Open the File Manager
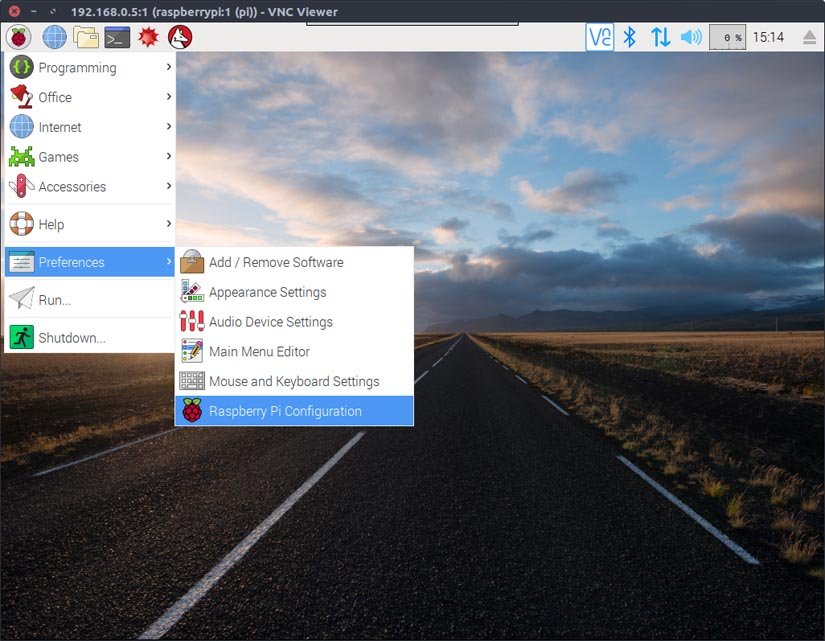 [87, 37]
